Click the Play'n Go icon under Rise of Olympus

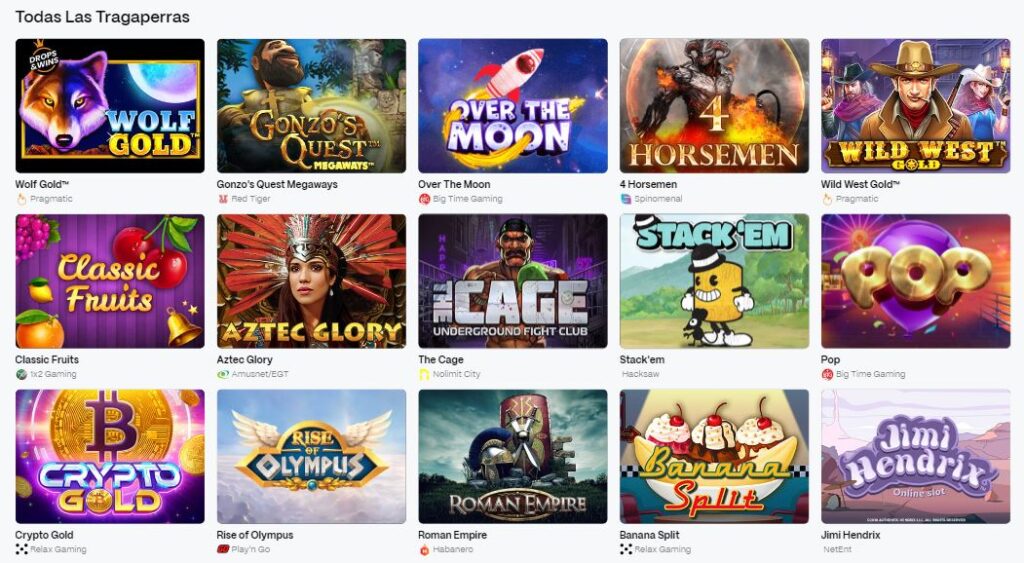point(223,550)
